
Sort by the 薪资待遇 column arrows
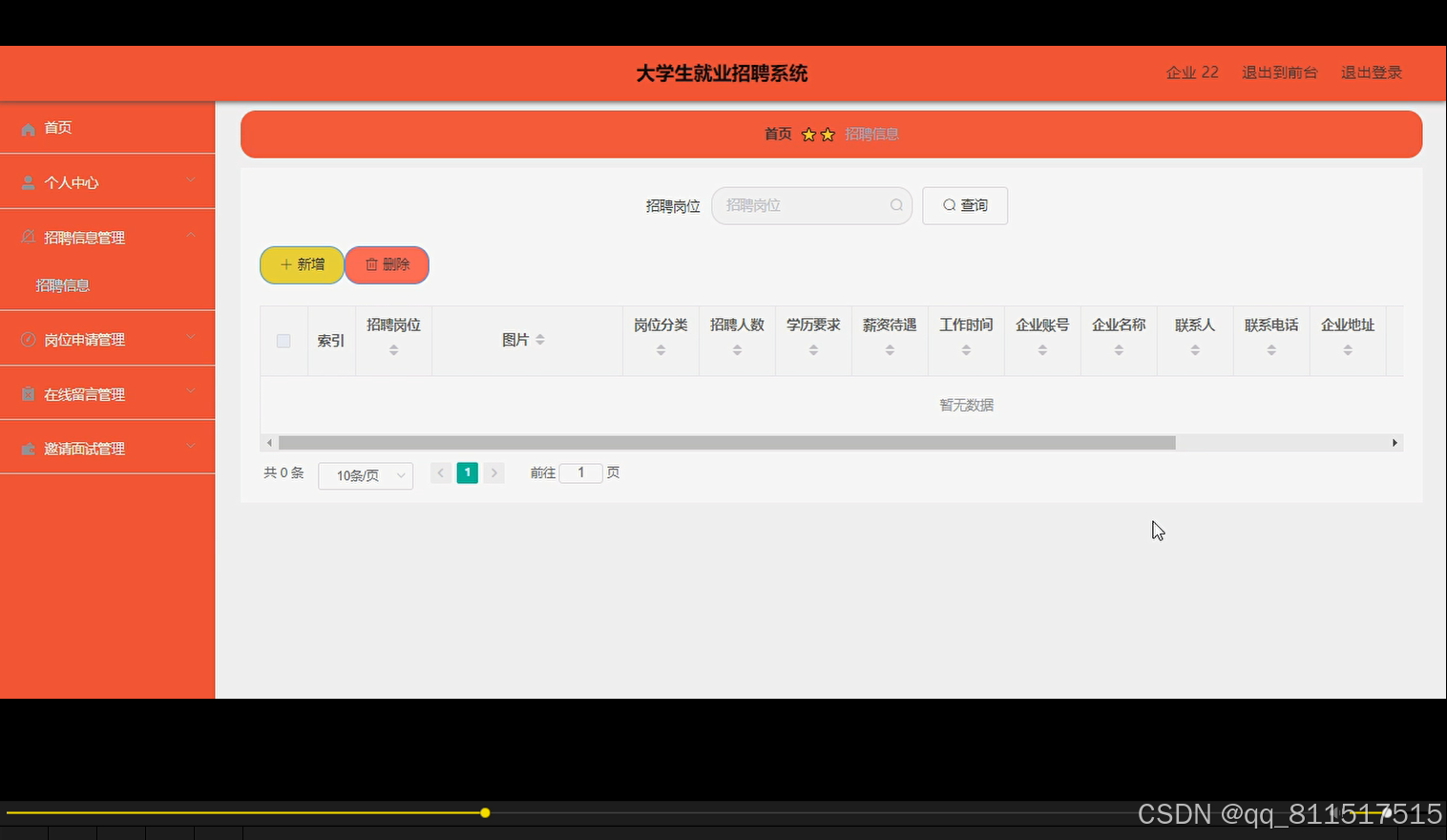890,350
